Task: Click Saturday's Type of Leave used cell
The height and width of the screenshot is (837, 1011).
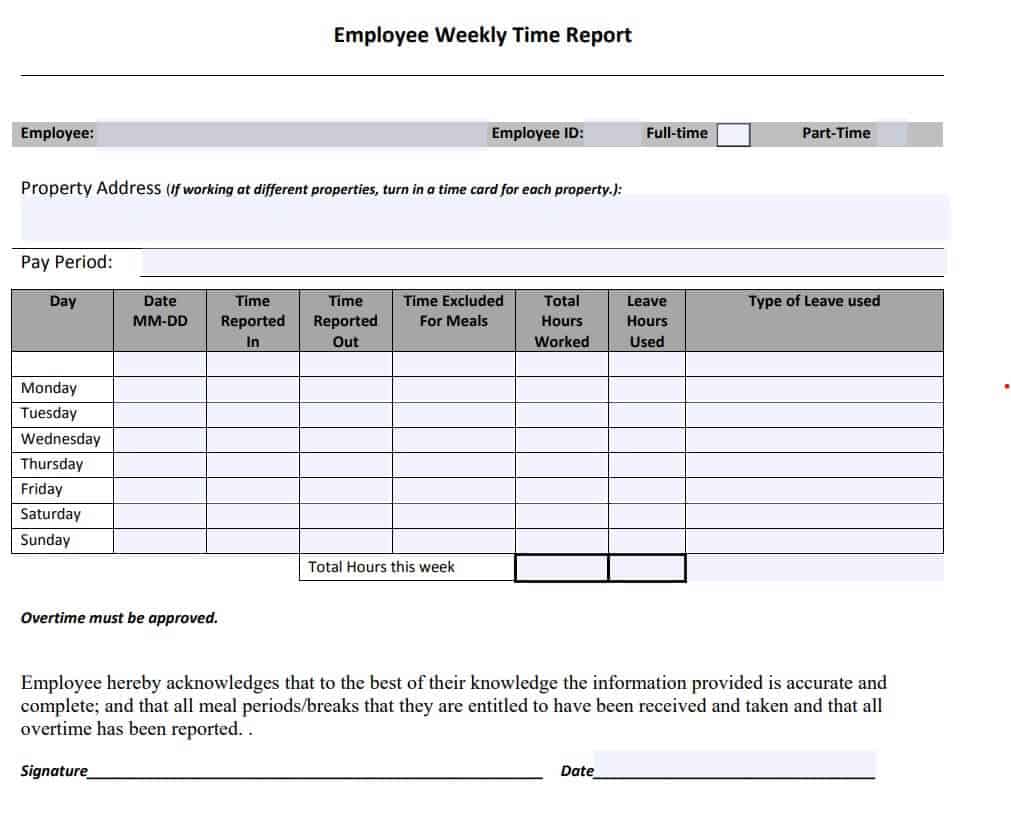Action: 814,516
